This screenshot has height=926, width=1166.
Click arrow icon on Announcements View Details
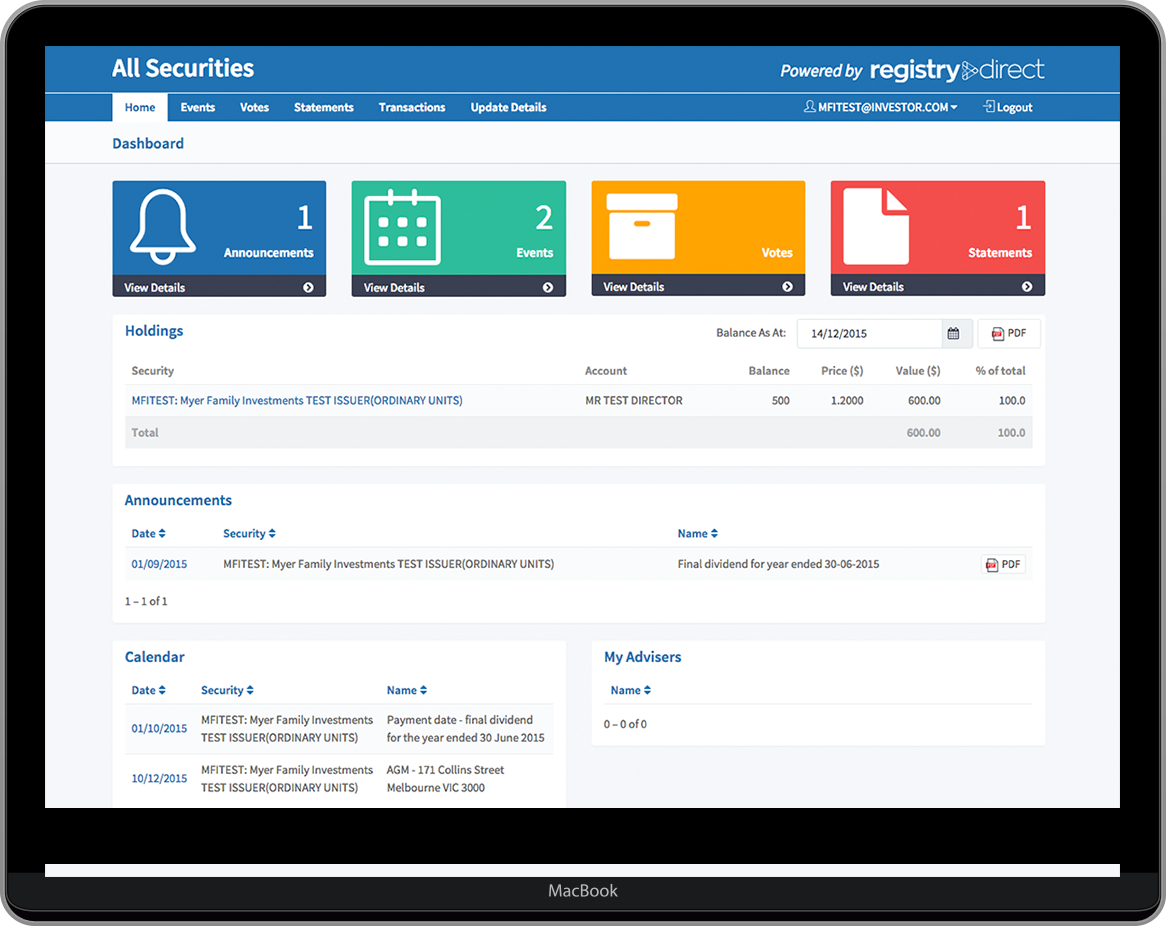click(308, 288)
